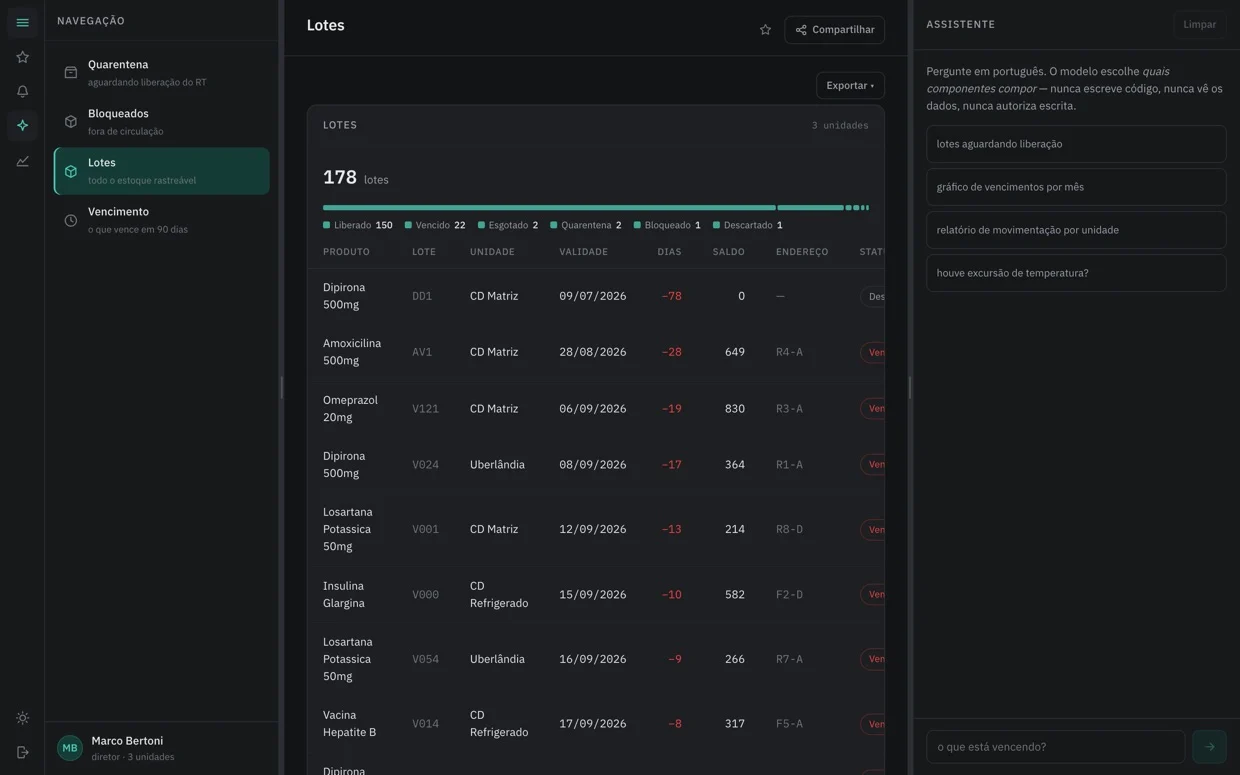Choose suggestion "houve excursão de temperatura?"
The height and width of the screenshot is (775, 1240).
[1076, 273]
